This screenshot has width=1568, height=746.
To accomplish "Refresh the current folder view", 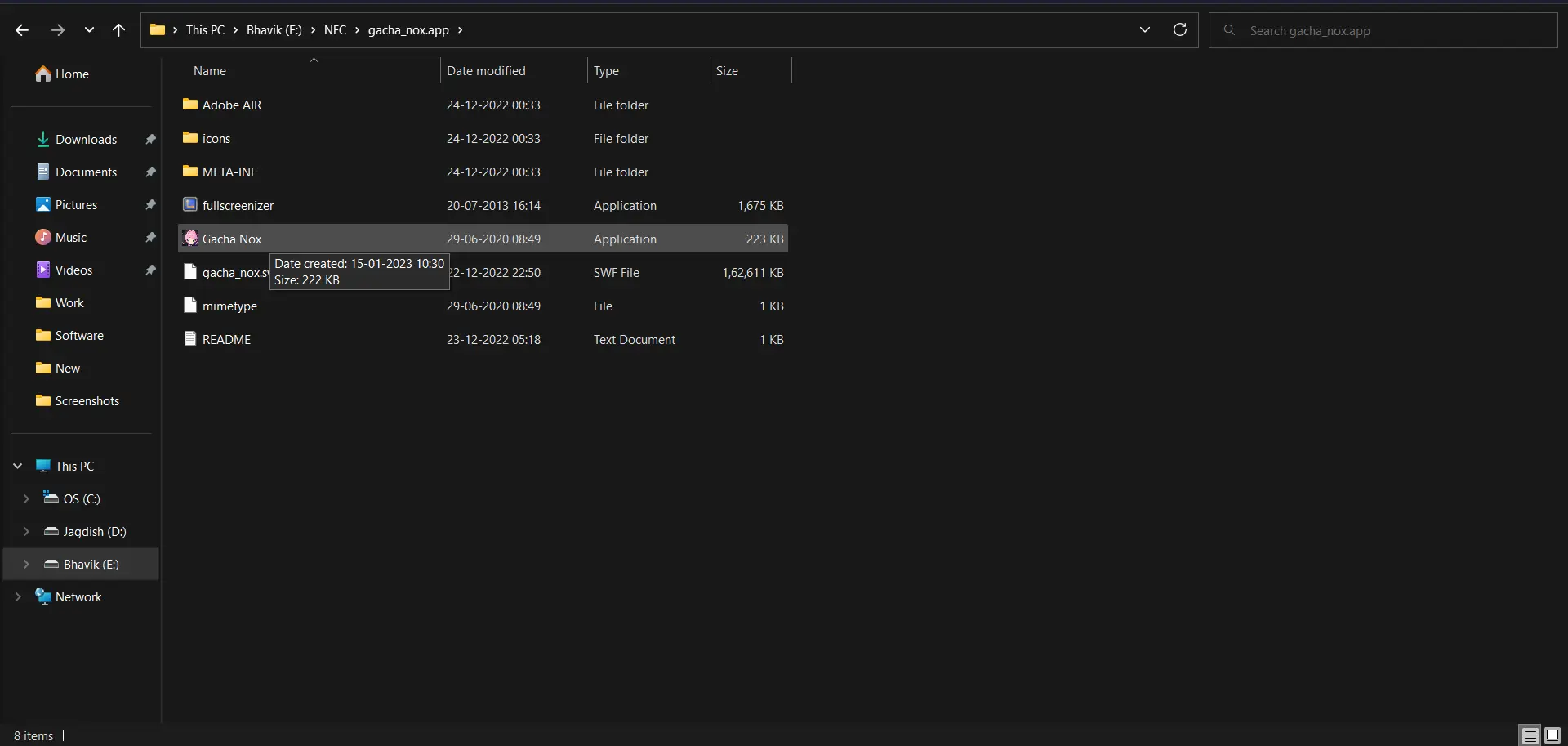I will point(1179,30).
